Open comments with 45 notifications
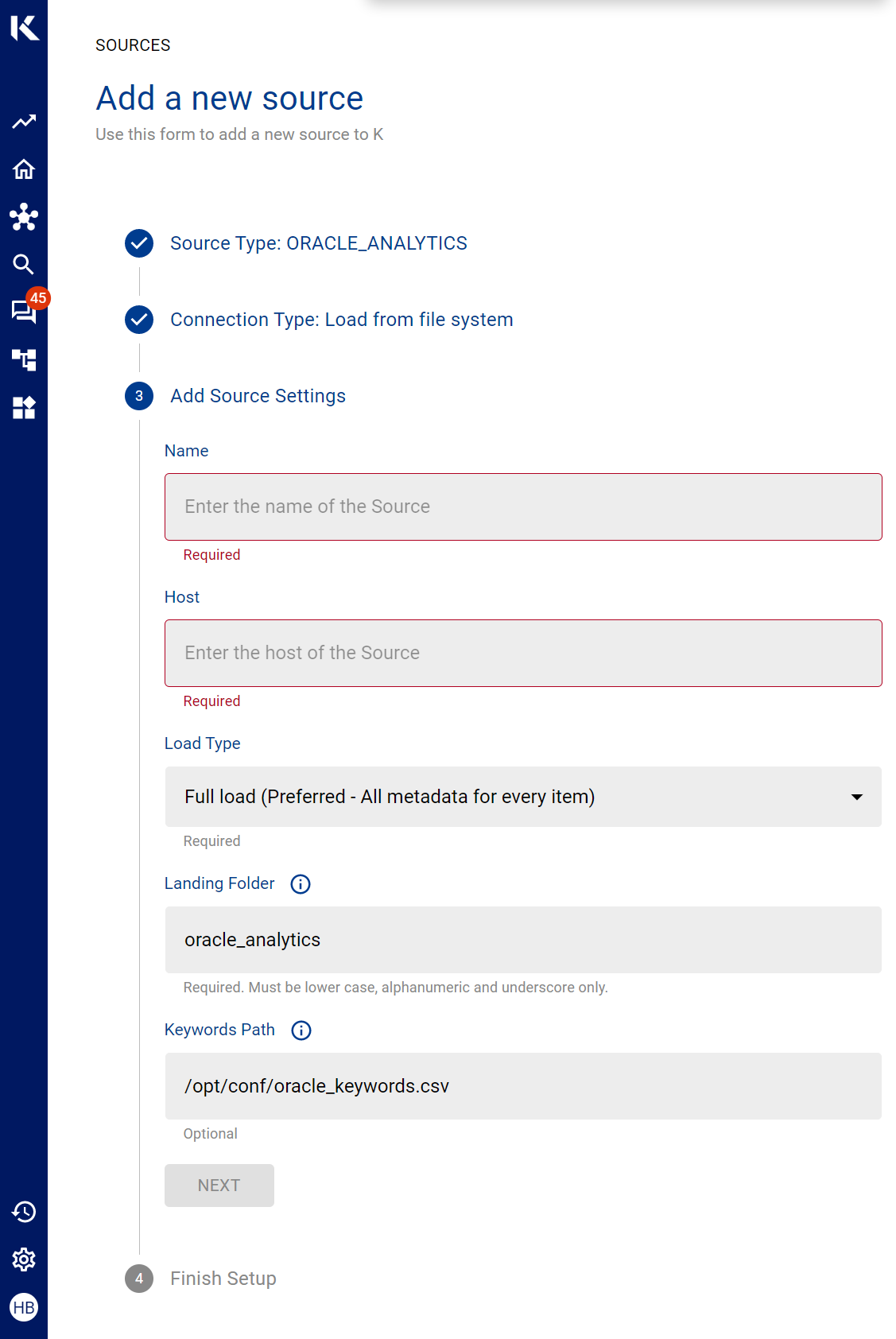 pyautogui.click(x=24, y=311)
